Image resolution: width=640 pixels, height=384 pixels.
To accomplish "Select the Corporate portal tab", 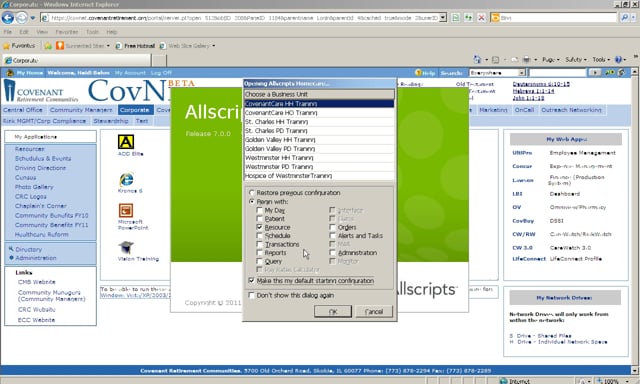I will (135, 110).
